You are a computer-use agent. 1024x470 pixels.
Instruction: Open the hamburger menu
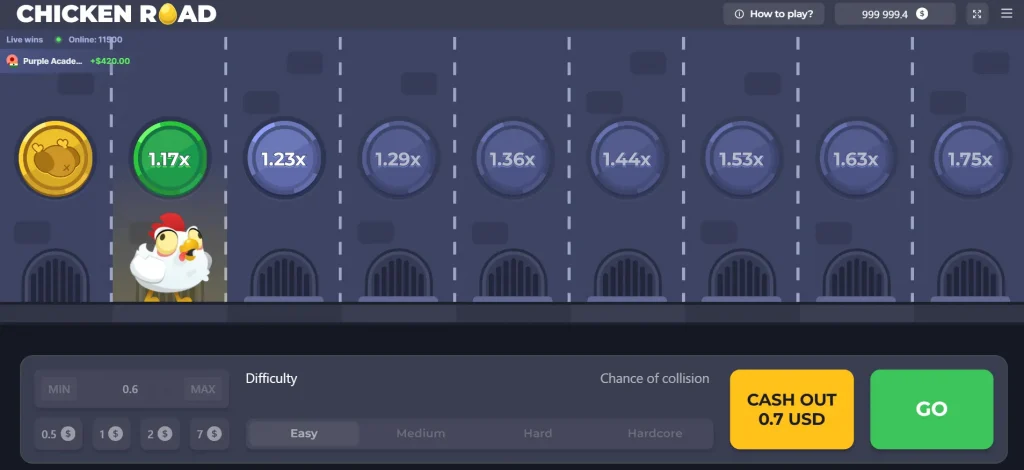[1006, 14]
